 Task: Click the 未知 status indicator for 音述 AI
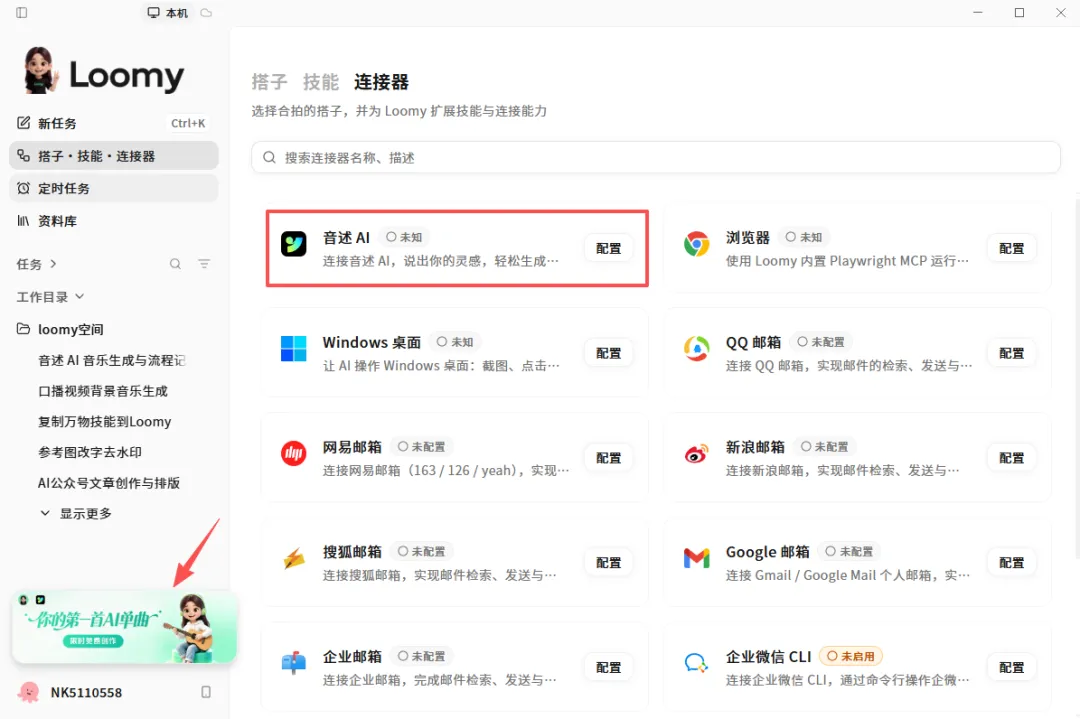pyautogui.click(x=404, y=237)
